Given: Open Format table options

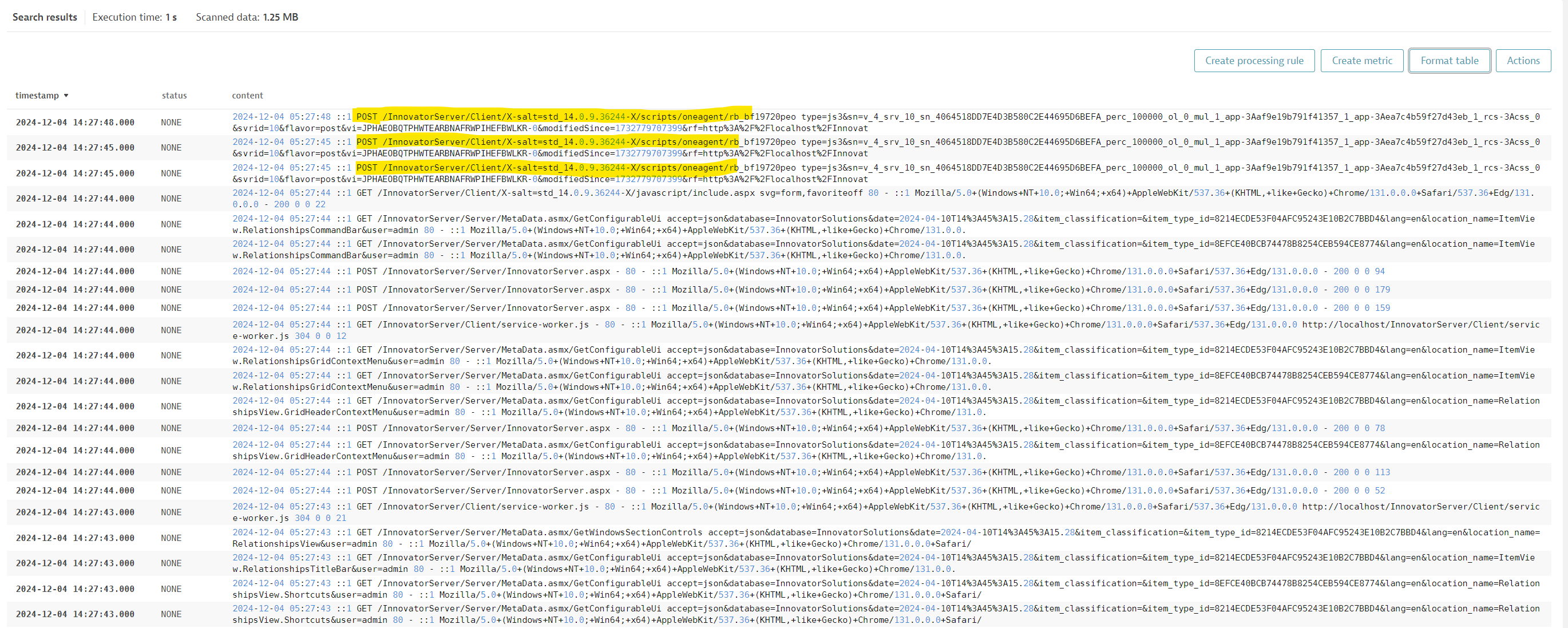Looking at the screenshot, I should (1450, 60).
